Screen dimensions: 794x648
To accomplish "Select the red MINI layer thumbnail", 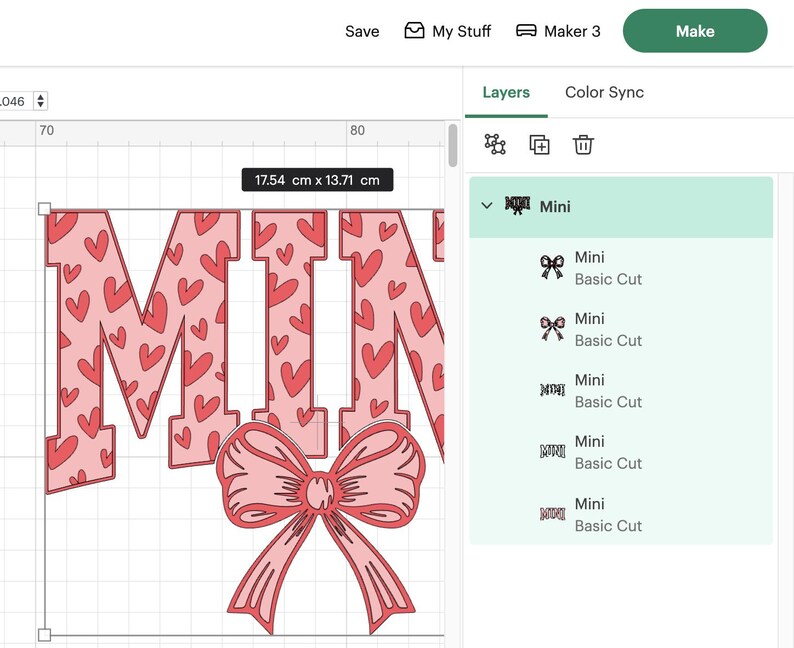I will pyautogui.click(x=552, y=514).
